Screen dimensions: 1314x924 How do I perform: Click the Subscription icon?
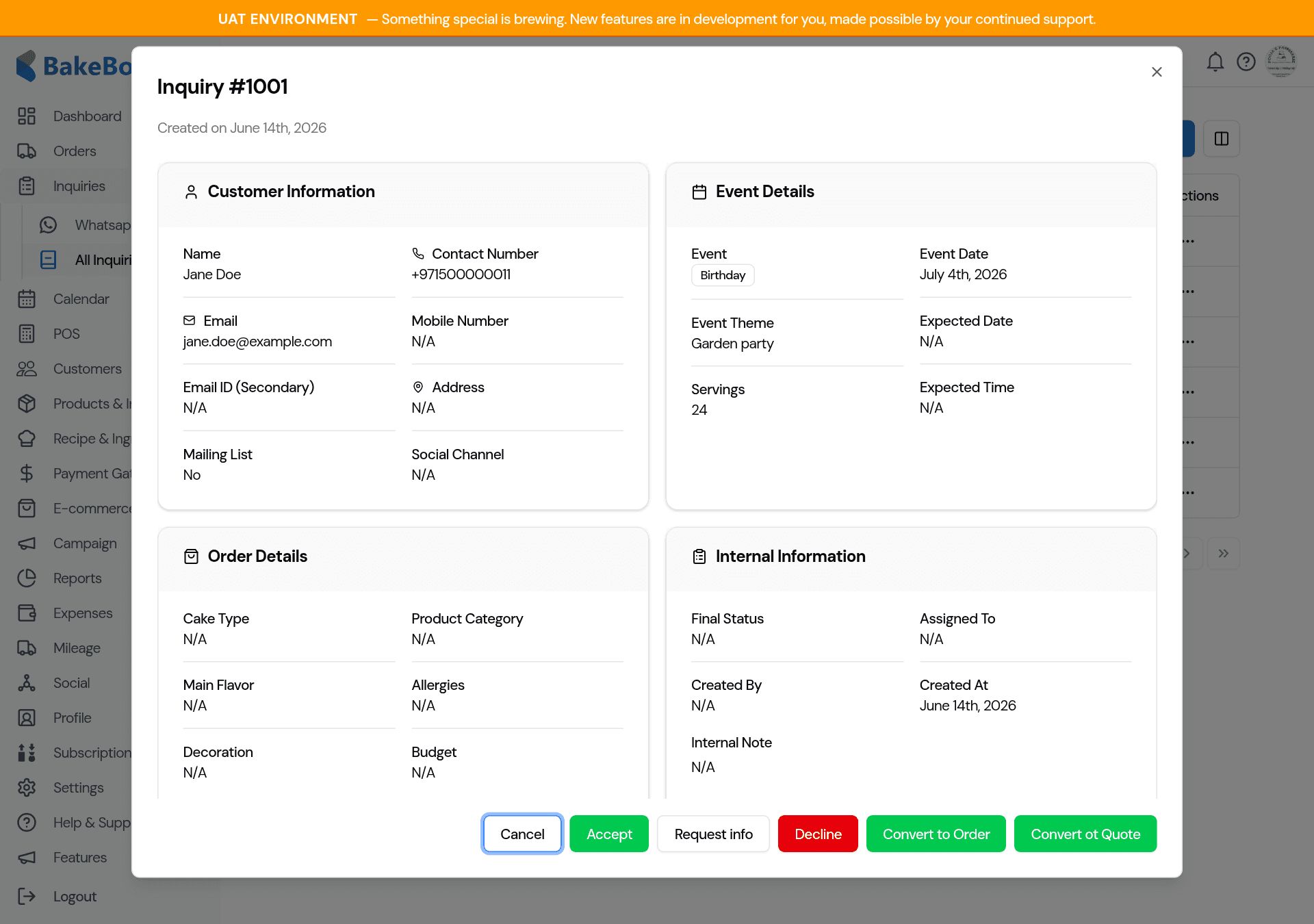(x=27, y=753)
